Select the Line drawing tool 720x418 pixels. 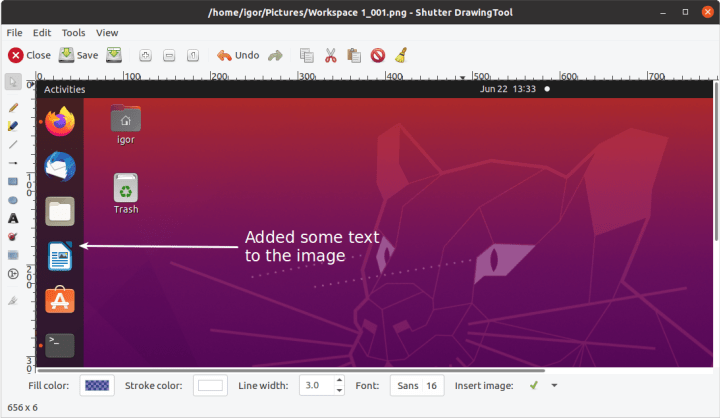(13, 144)
